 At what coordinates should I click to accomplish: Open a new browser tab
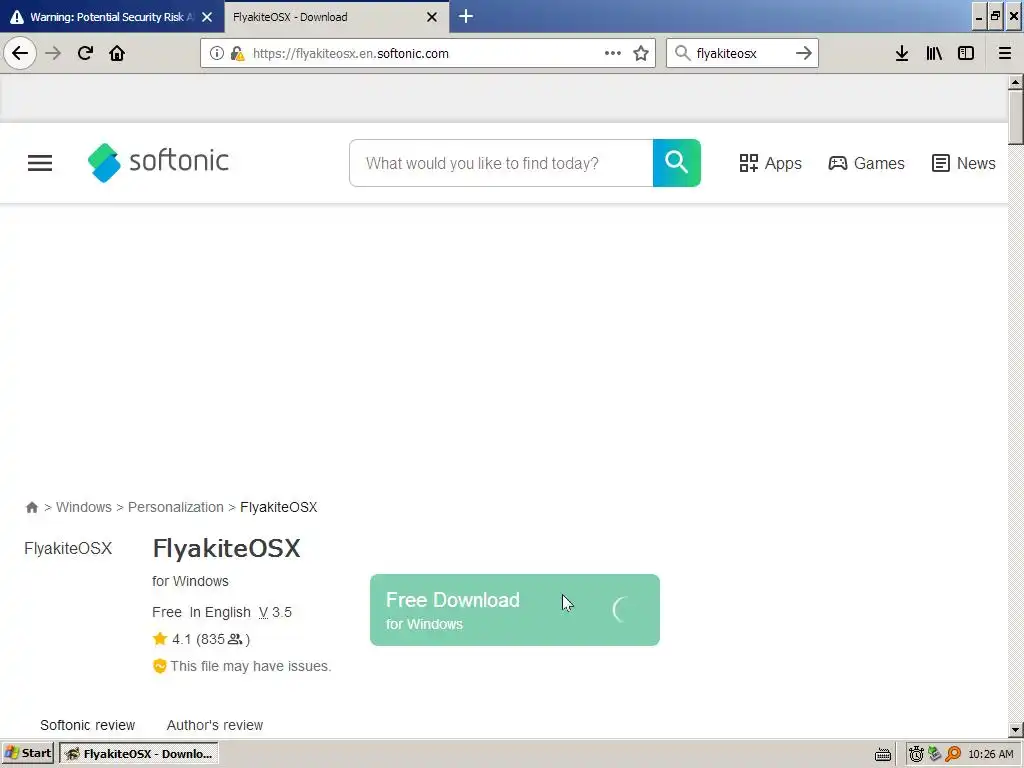(x=466, y=16)
